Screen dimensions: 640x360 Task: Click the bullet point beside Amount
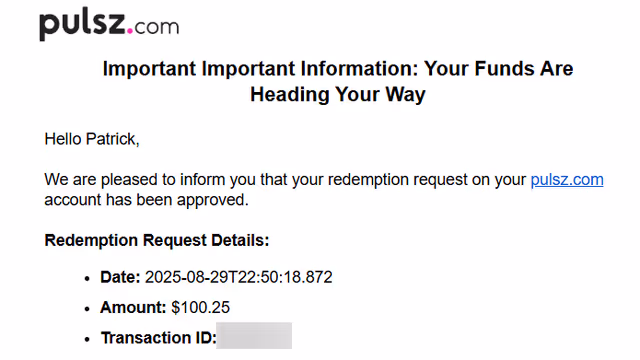pos(87,309)
